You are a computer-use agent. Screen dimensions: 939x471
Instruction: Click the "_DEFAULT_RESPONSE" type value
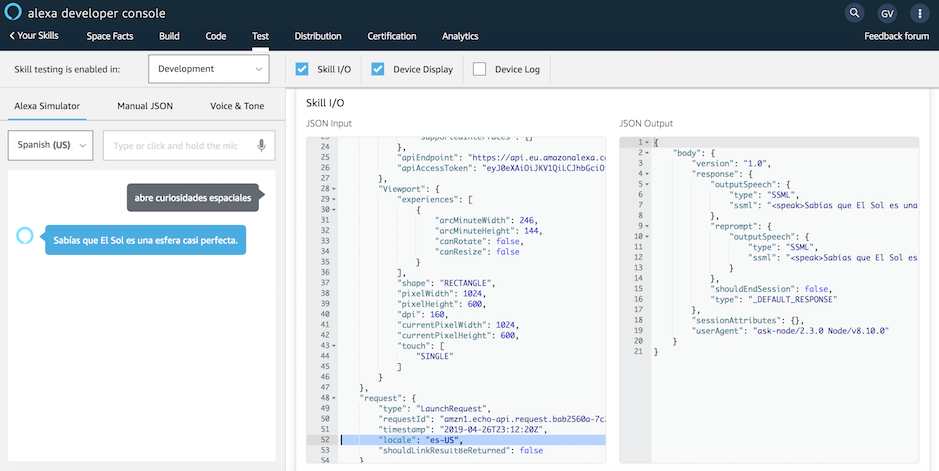coord(794,299)
